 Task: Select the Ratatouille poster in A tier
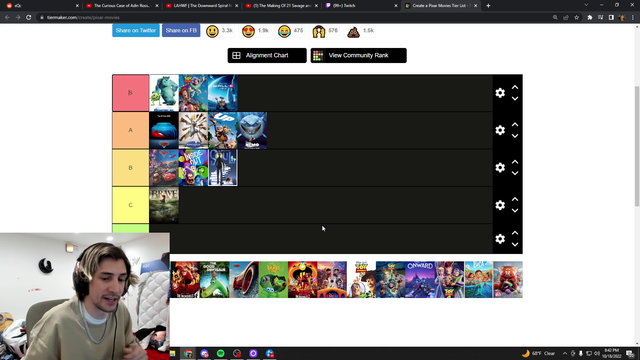pyautogui.click(x=193, y=130)
